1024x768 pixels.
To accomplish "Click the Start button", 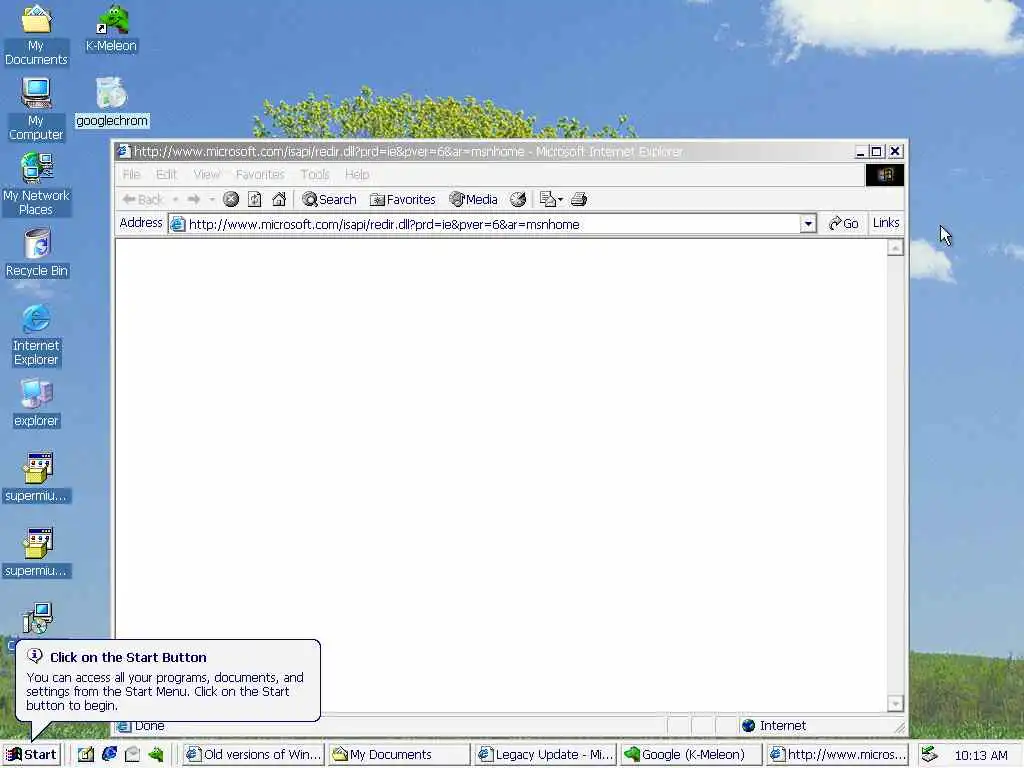I will point(31,754).
